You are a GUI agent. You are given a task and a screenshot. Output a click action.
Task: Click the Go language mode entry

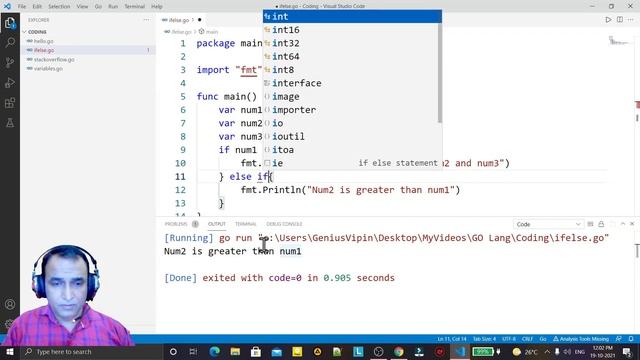click(543, 339)
